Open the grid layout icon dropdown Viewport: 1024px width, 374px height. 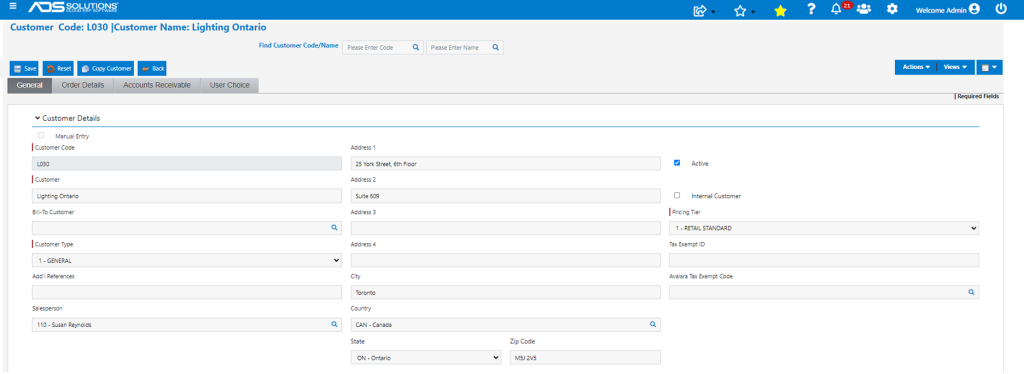[x=989, y=67]
